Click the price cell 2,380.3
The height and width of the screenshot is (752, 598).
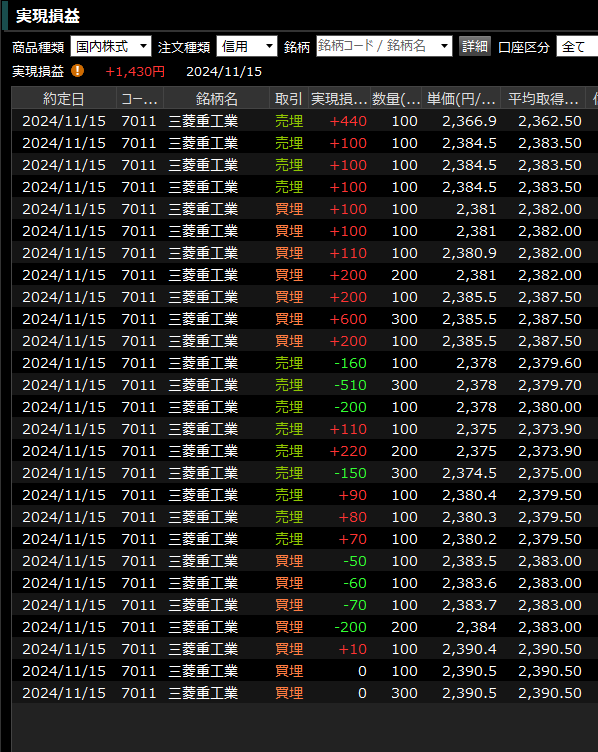point(469,517)
